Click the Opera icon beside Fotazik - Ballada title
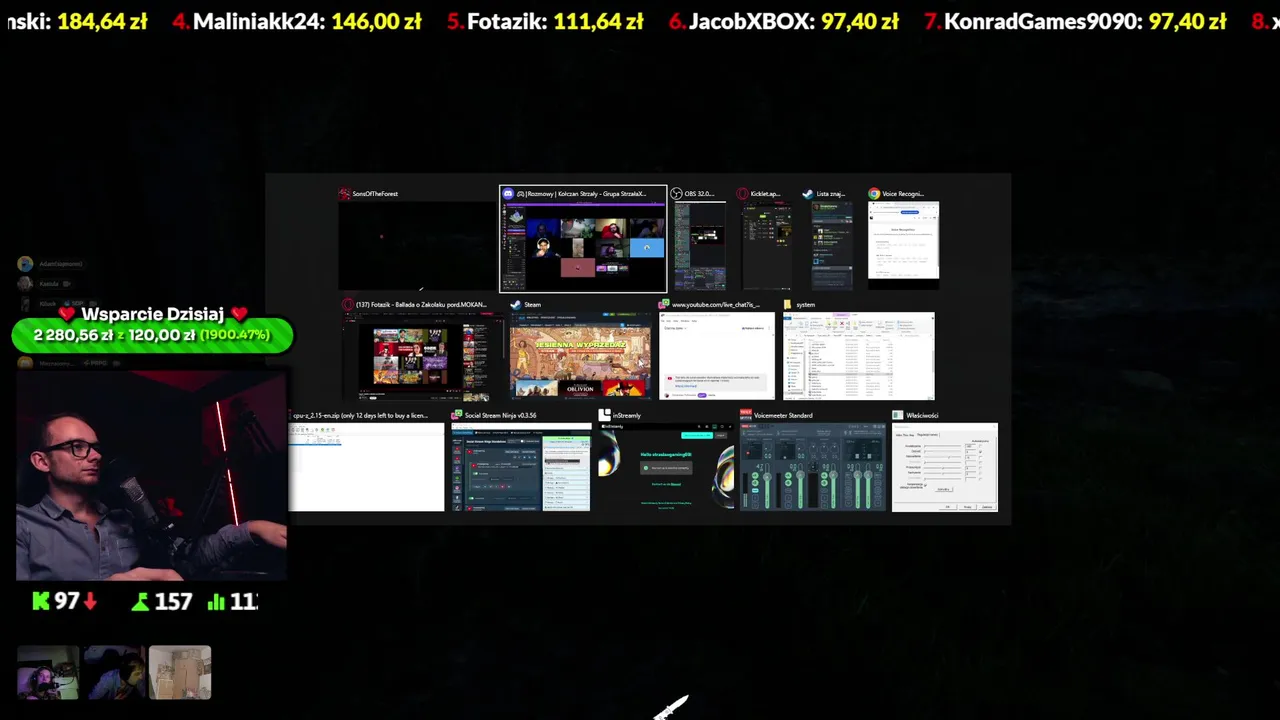 point(348,305)
